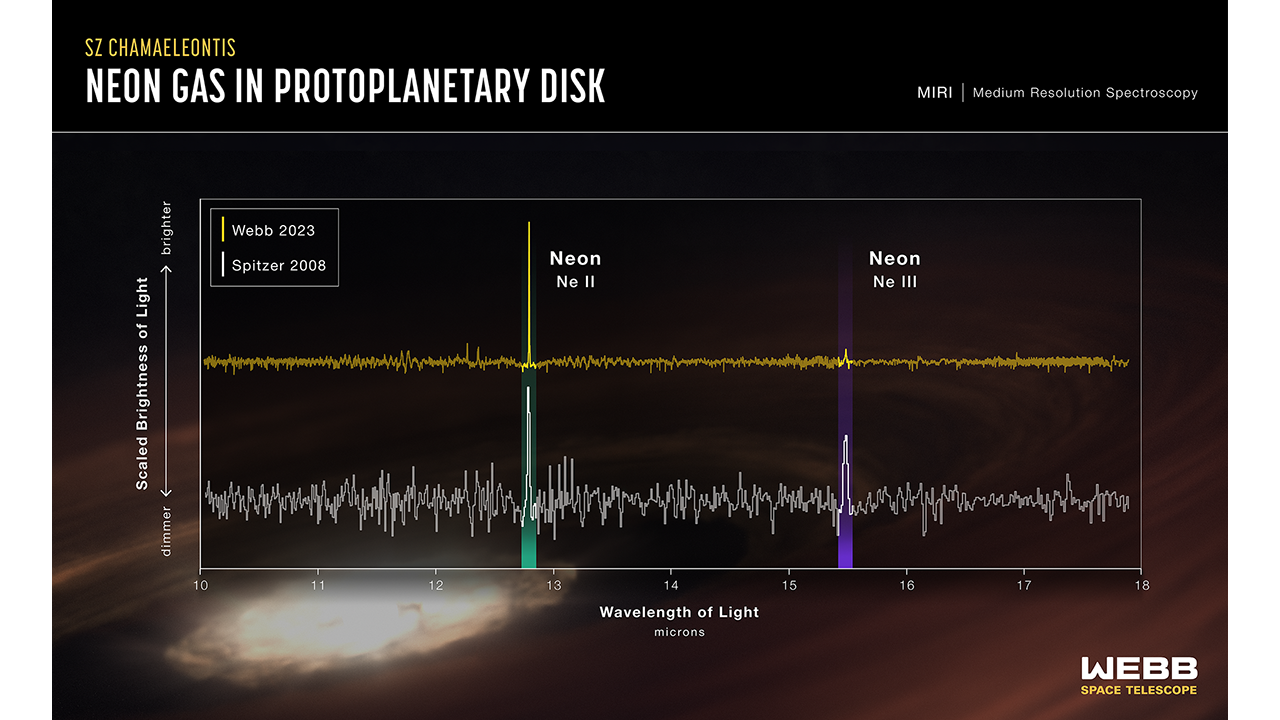Click the Neon Gas in Protoplanetary Disk heading
This screenshot has height=720, width=1280.
pos(346,87)
